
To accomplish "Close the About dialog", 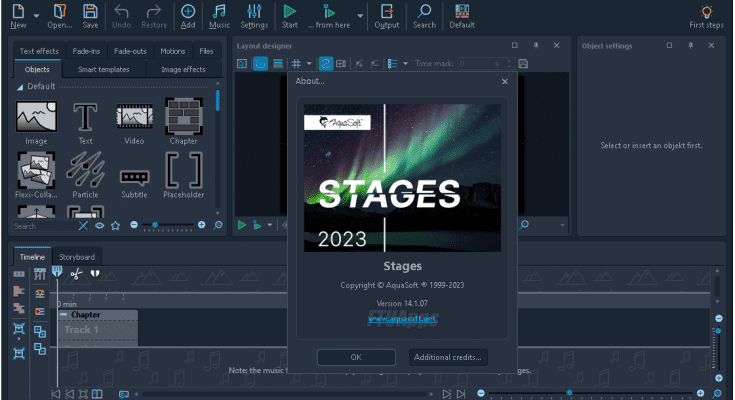I will [505, 82].
